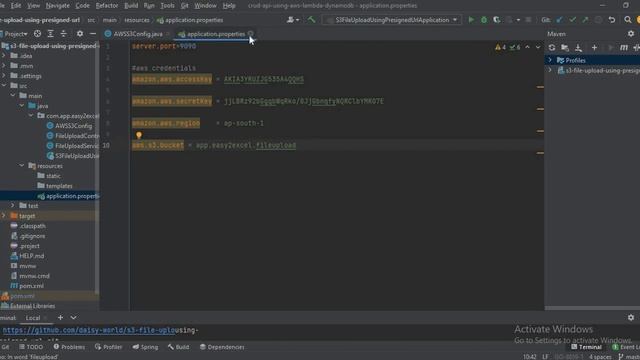The height and width of the screenshot is (360, 640).
Task: Reload all Maven projects
Action: coord(552,48)
